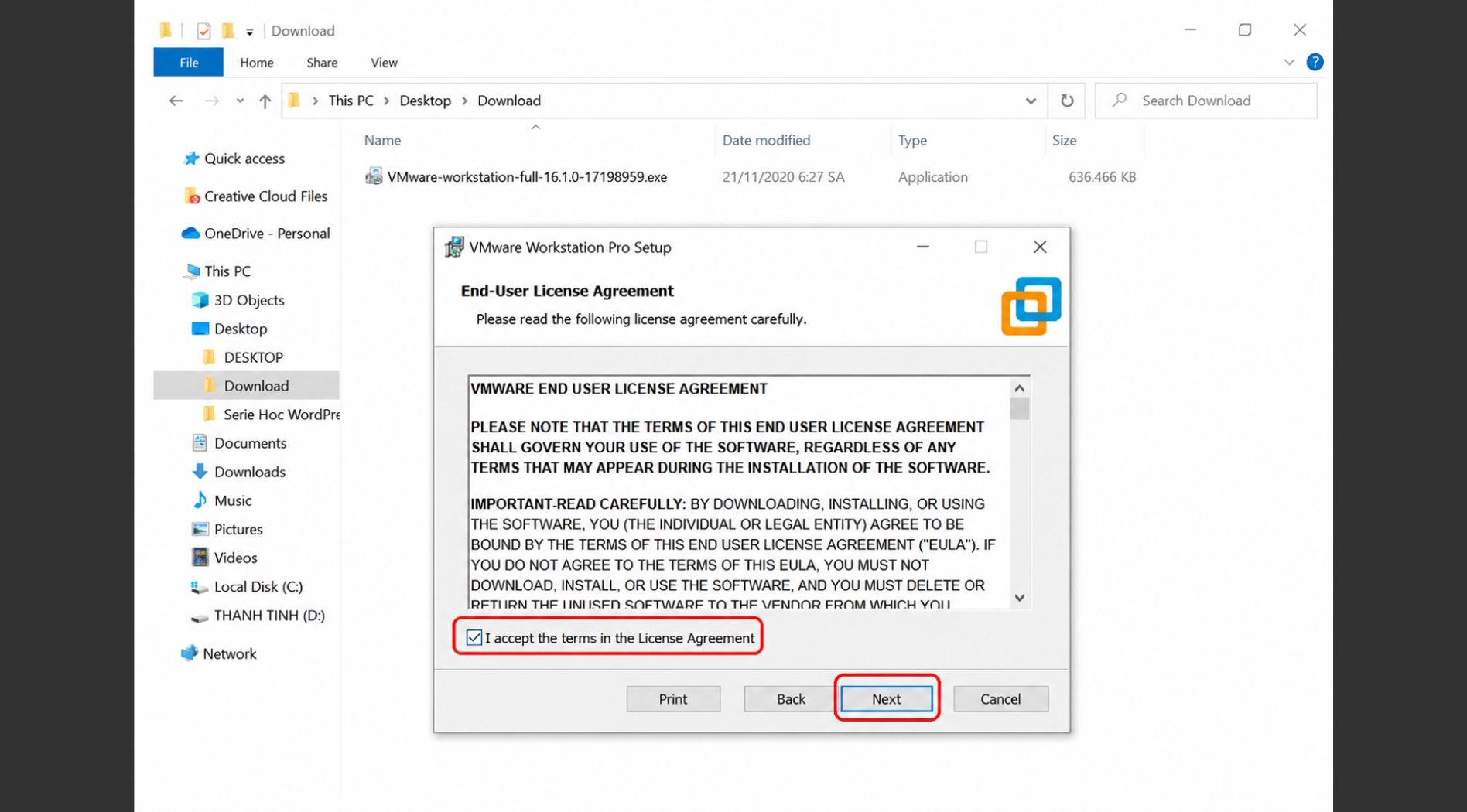The width and height of the screenshot is (1467, 812).
Task: Click the OneDrive cloud icon
Action: pos(190,233)
